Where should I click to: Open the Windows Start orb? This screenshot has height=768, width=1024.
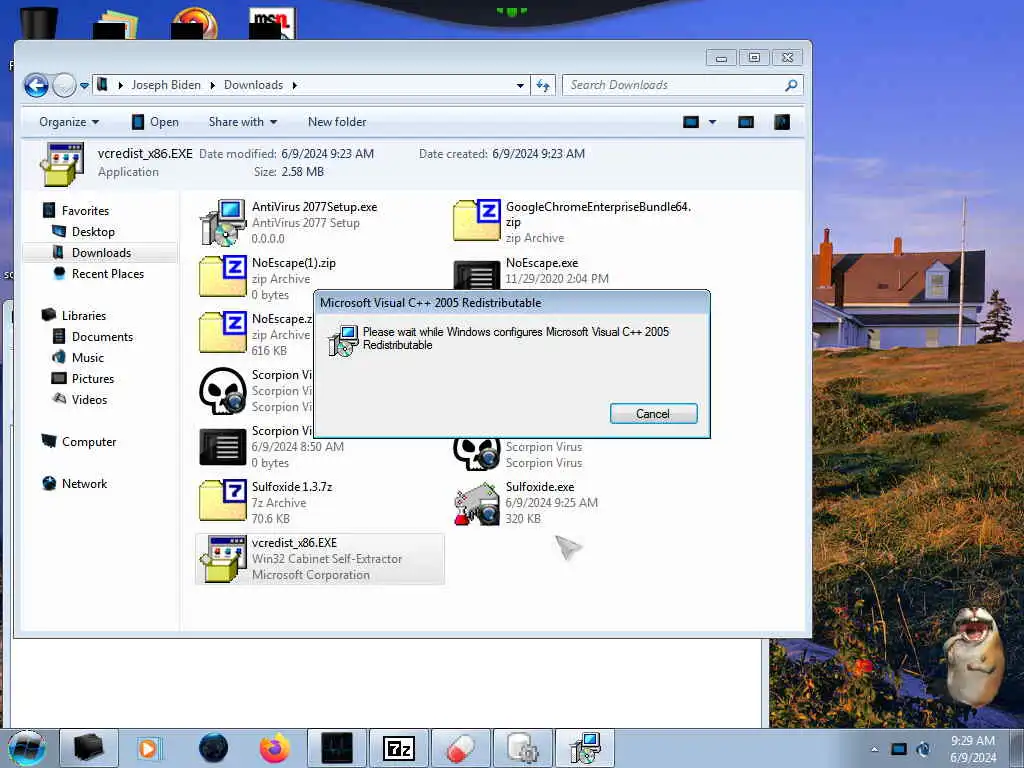[27, 748]
